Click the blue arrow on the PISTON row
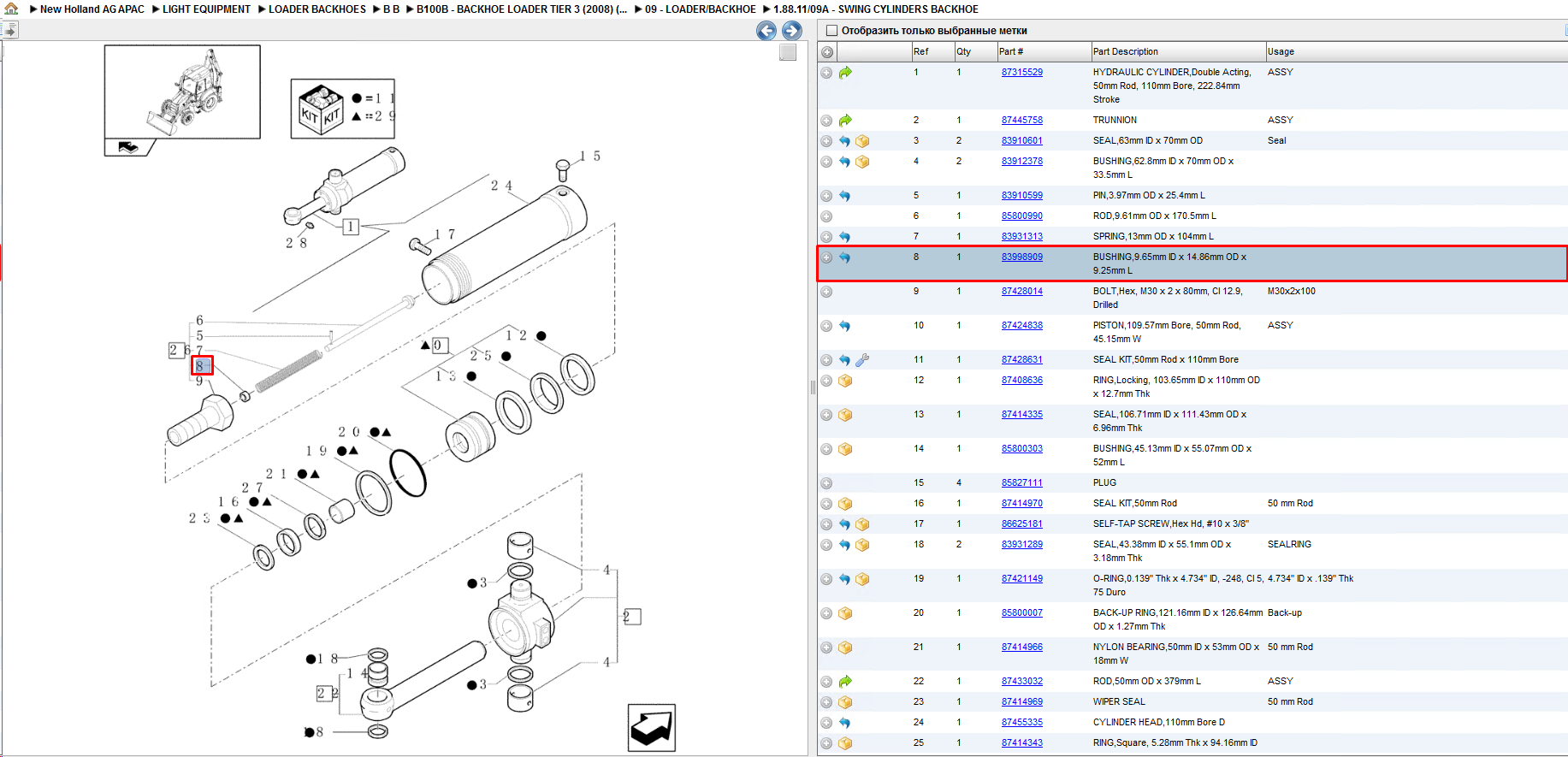Viewport: 1568px width, 757px height. pyautogui.click(x=845, y=326)
